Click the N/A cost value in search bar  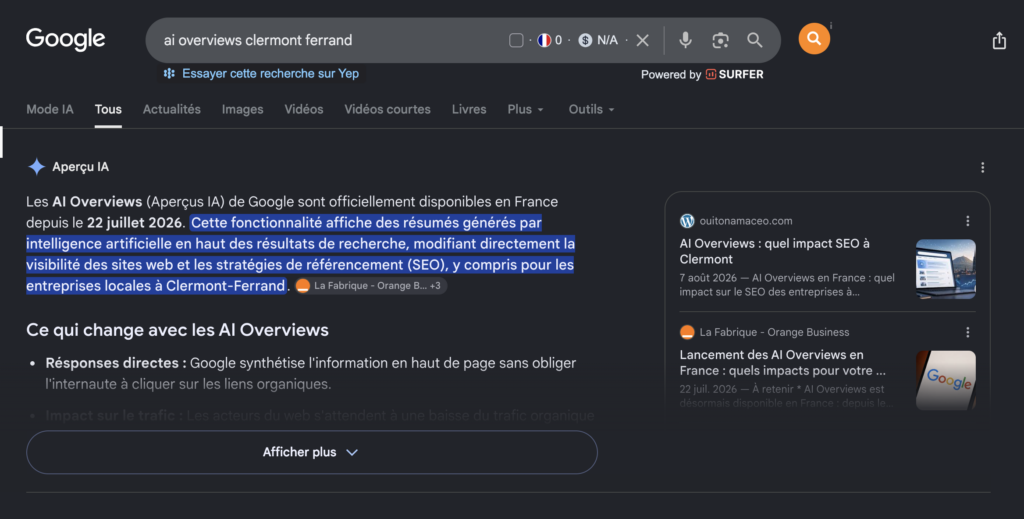click(x=607, y=40)
